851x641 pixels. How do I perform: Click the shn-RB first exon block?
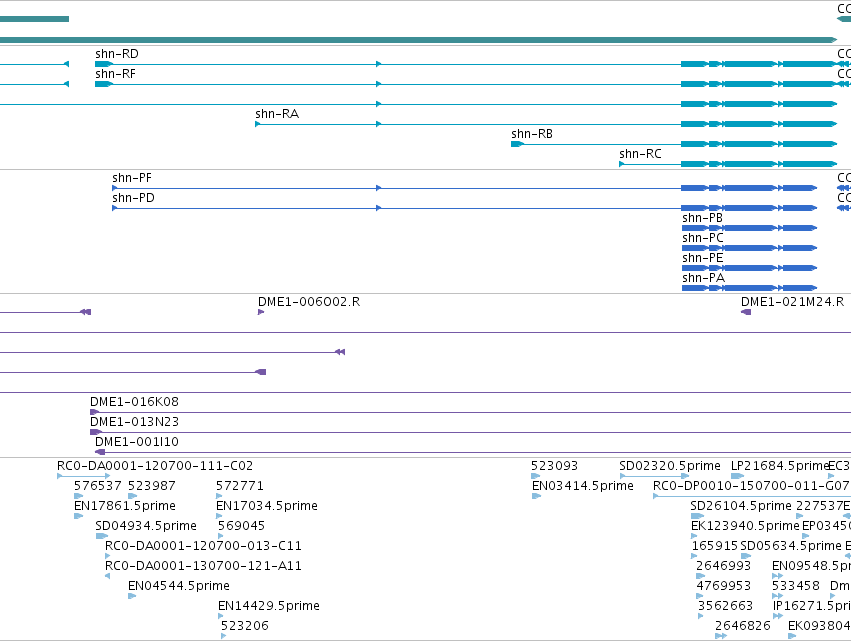517,144
